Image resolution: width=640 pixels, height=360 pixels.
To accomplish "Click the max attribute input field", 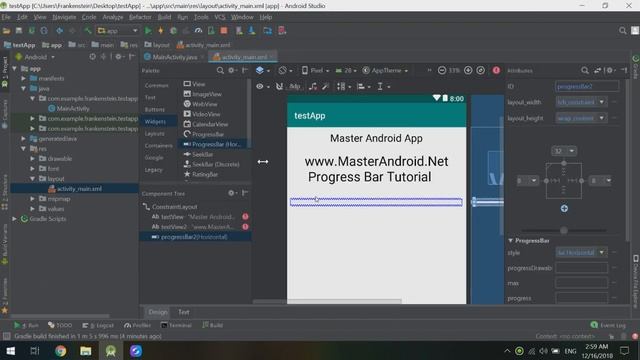I will 581,283.
